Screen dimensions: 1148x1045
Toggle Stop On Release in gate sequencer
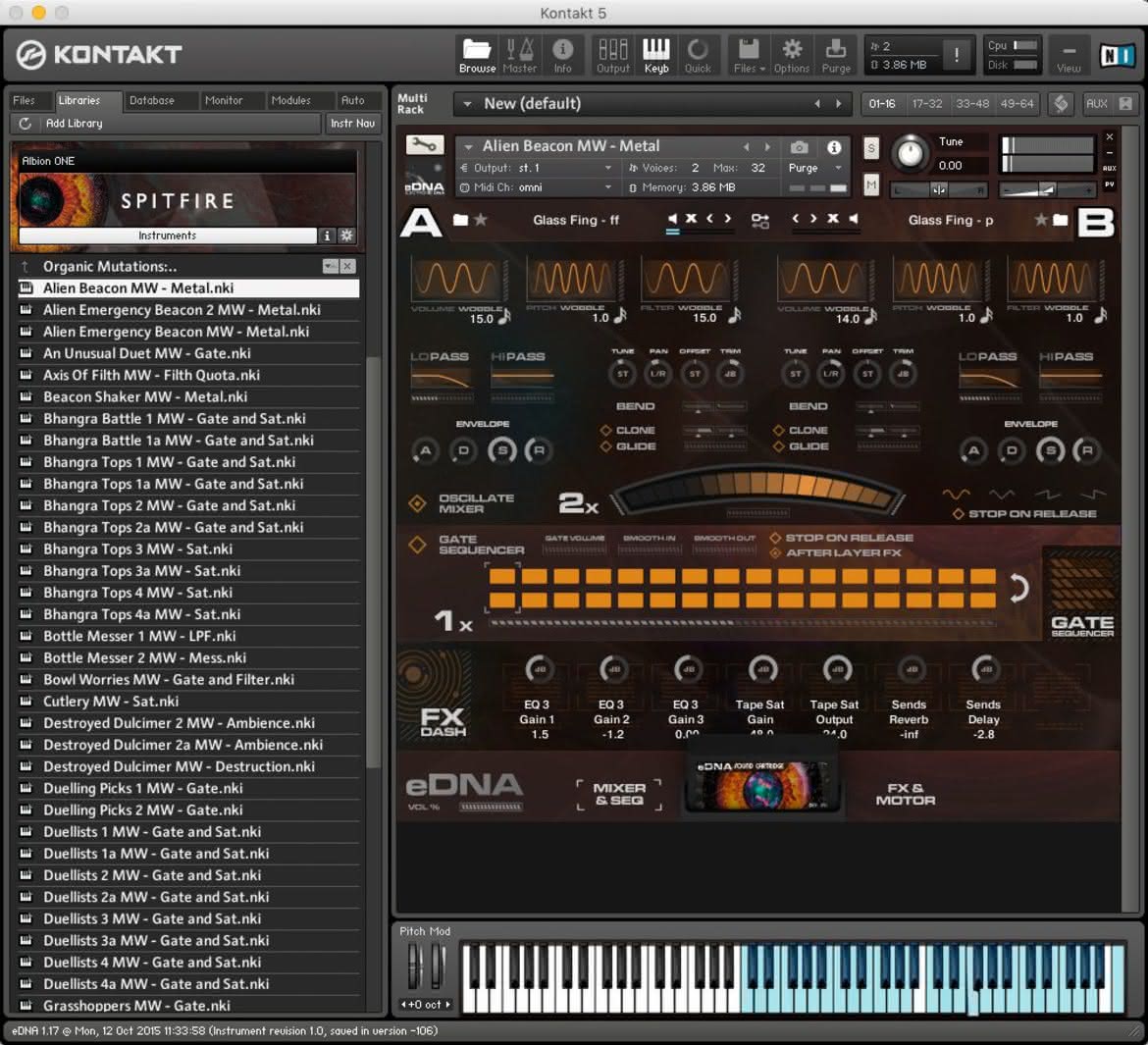(775, 538)
